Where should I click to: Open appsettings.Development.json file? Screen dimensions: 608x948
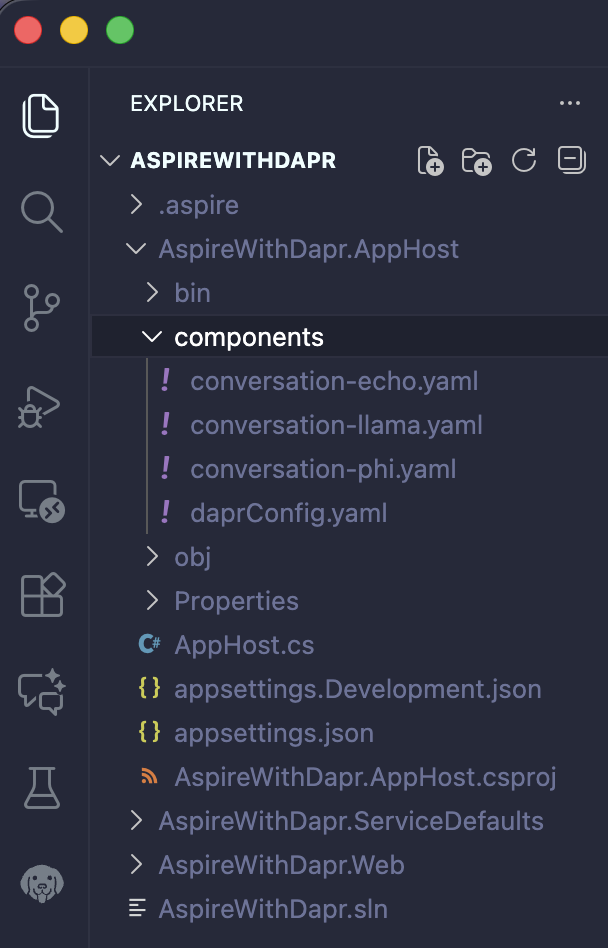(x=357, y=689)
